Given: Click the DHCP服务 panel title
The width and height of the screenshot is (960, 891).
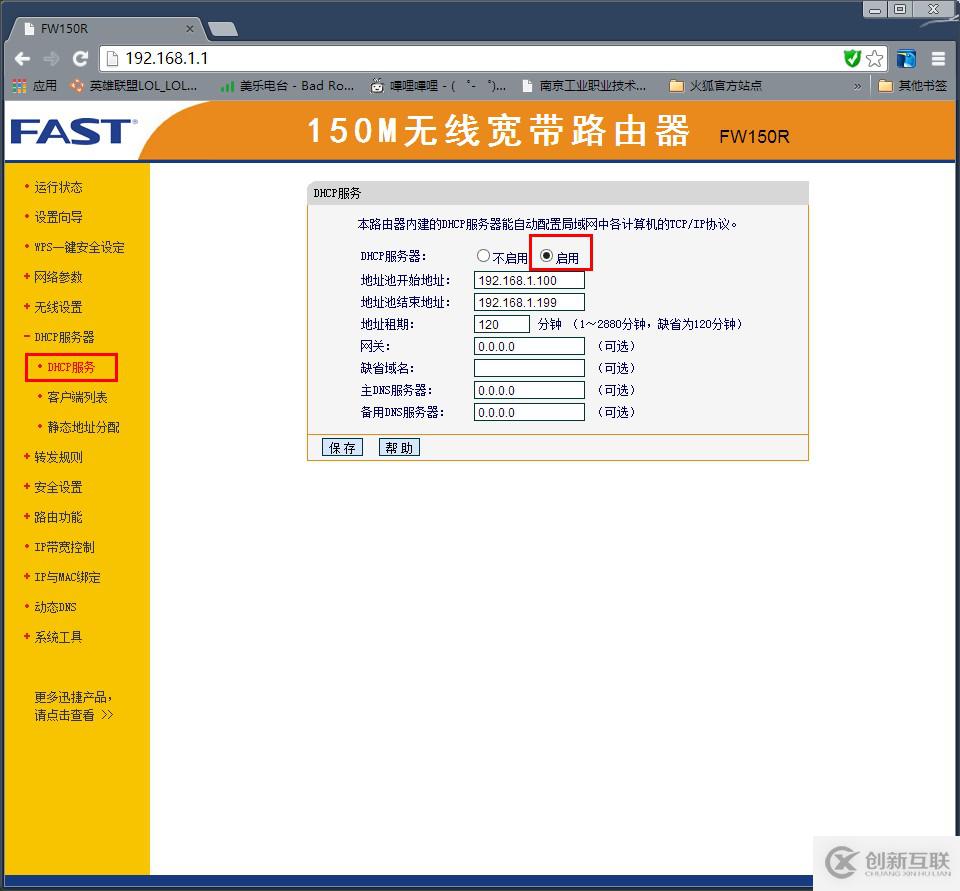Looking at the screenshot, I should (x=337, y=194).
